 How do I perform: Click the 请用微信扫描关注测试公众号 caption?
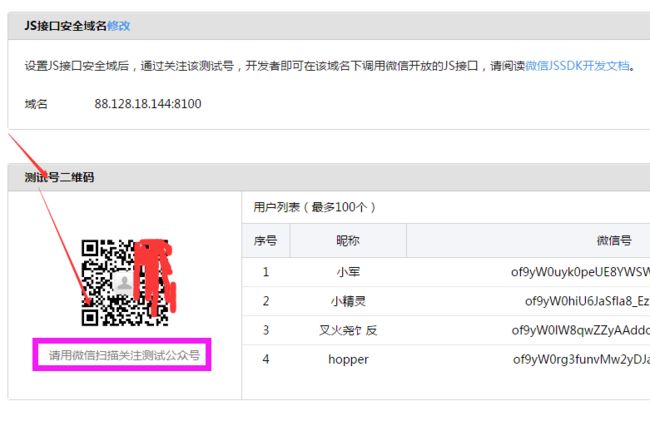pyautogui.click(x=124, y=355)
